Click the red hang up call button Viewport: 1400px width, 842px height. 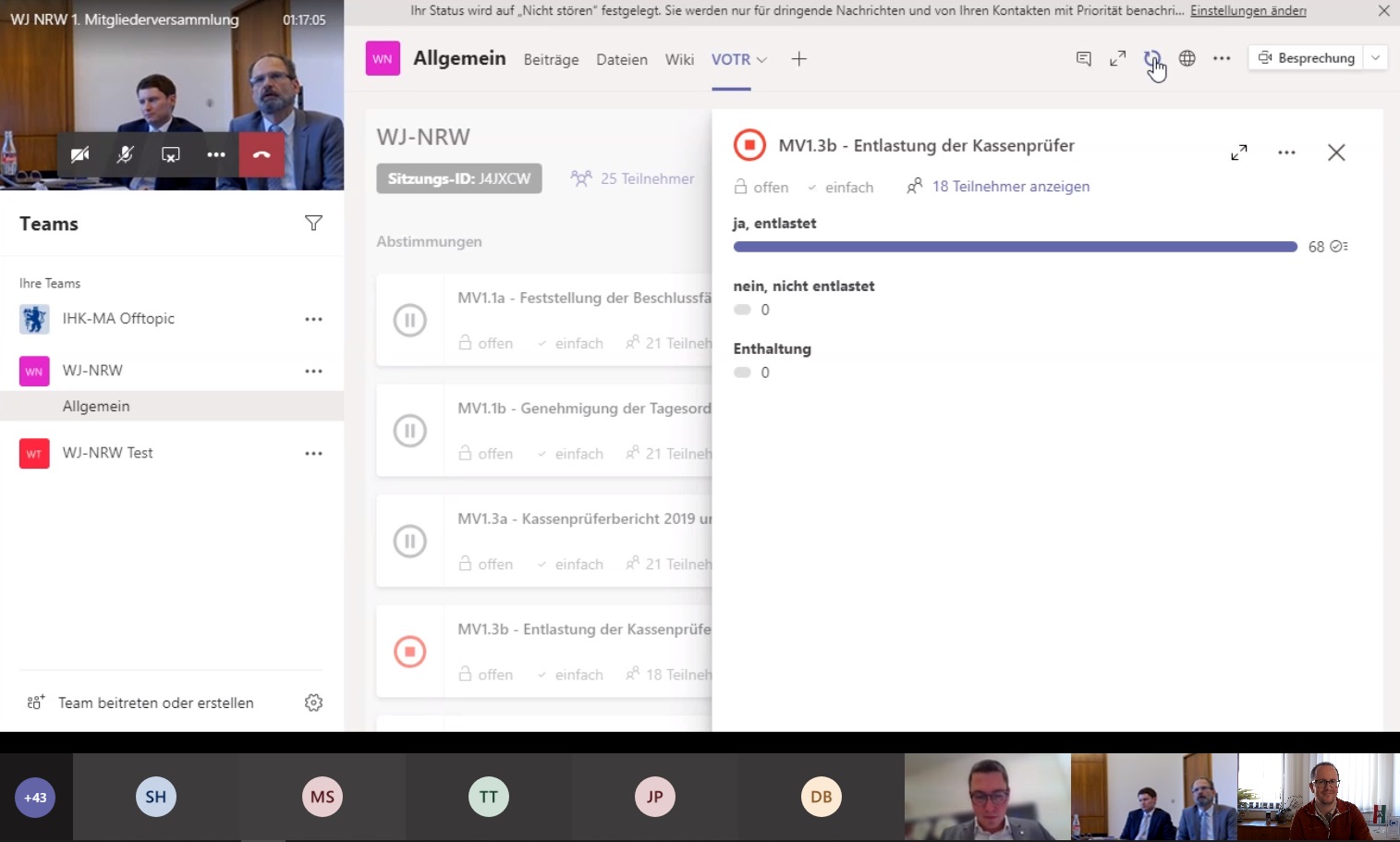tap(262, 154)
